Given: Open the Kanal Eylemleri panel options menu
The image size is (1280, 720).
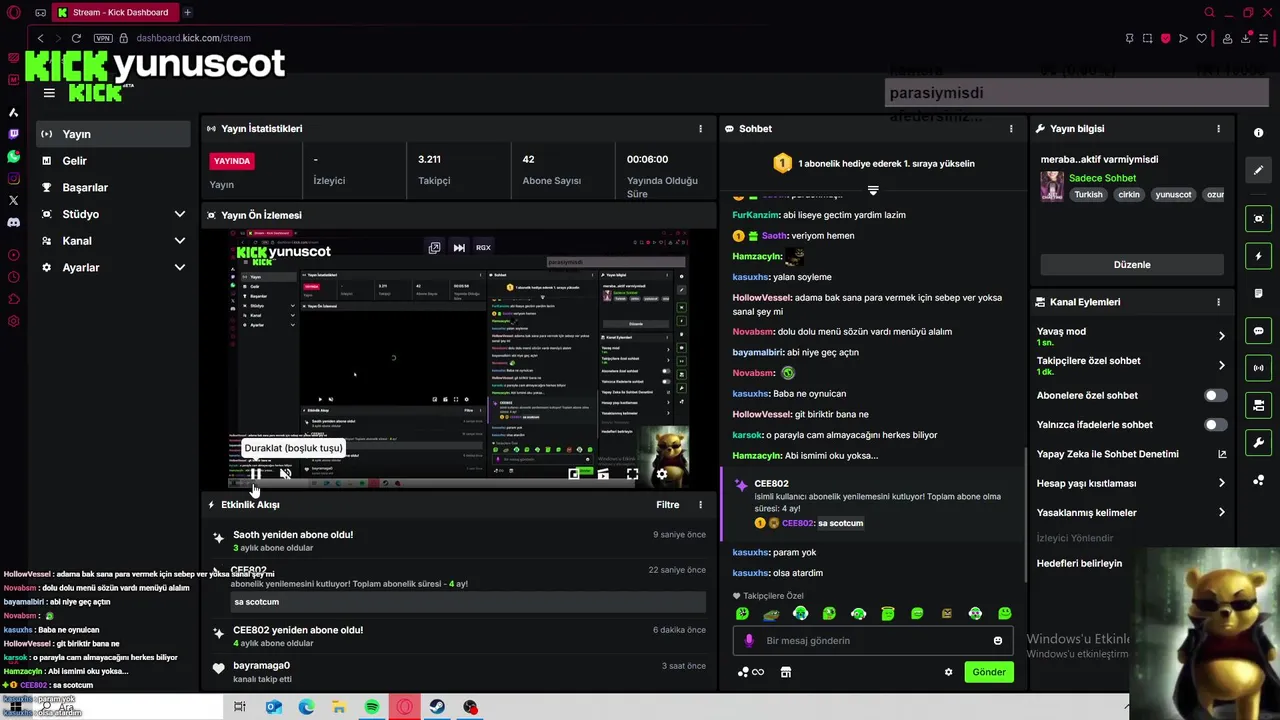Looking at the screenshot, I should [x=1218, y=302].
